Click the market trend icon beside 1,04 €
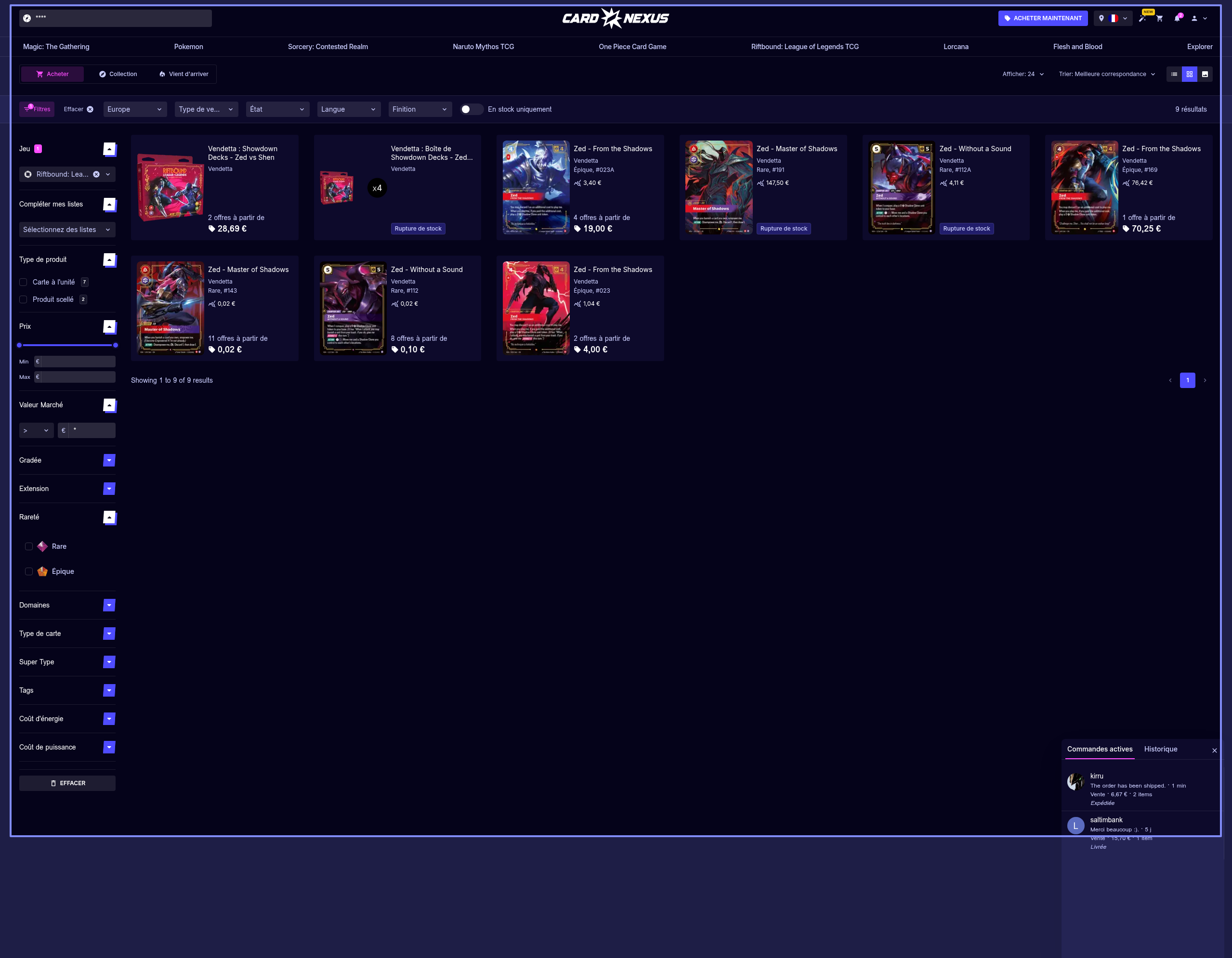Viewport: 1232px width, 958px height. point(577,304)
